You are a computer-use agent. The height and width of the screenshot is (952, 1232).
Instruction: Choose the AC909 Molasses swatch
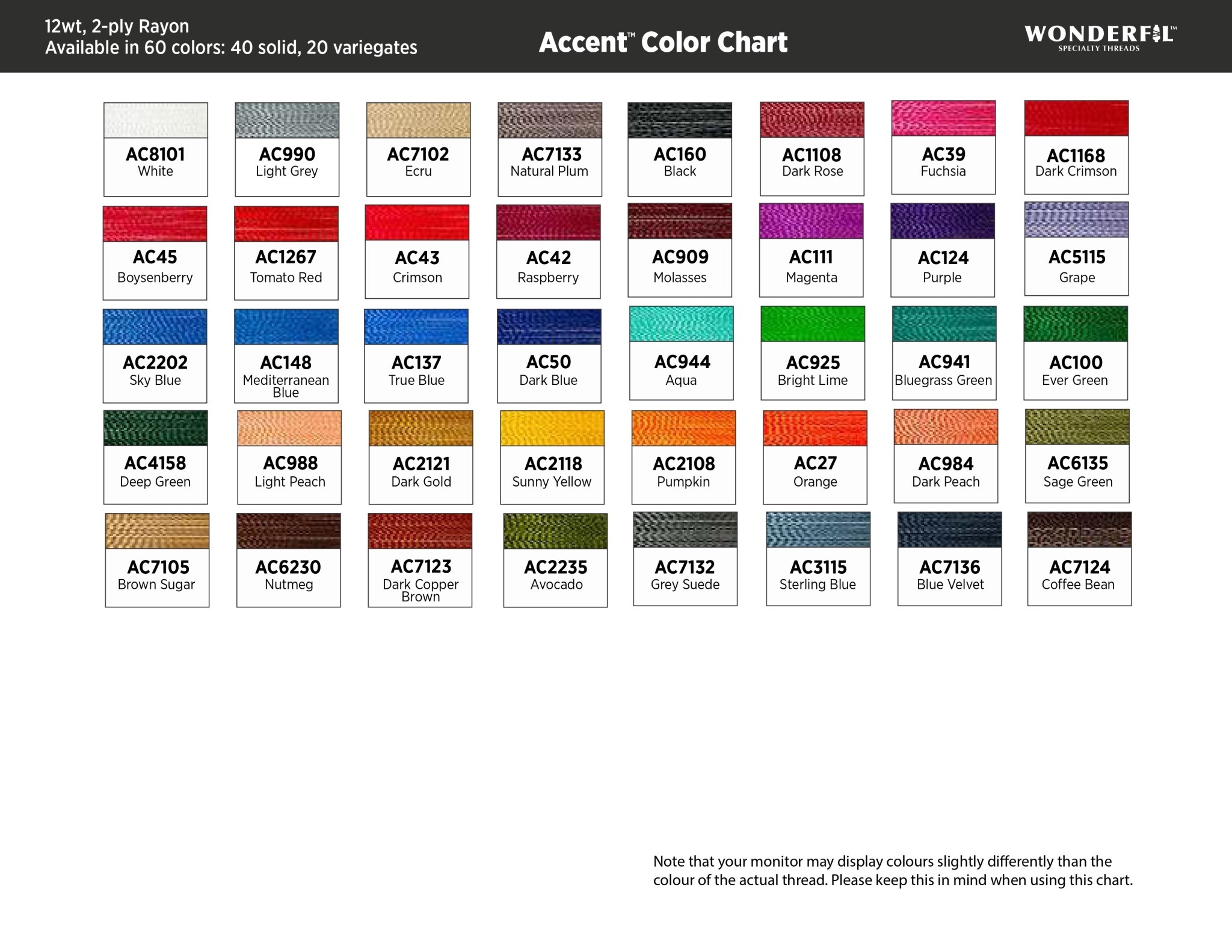[x=680, y=250]
